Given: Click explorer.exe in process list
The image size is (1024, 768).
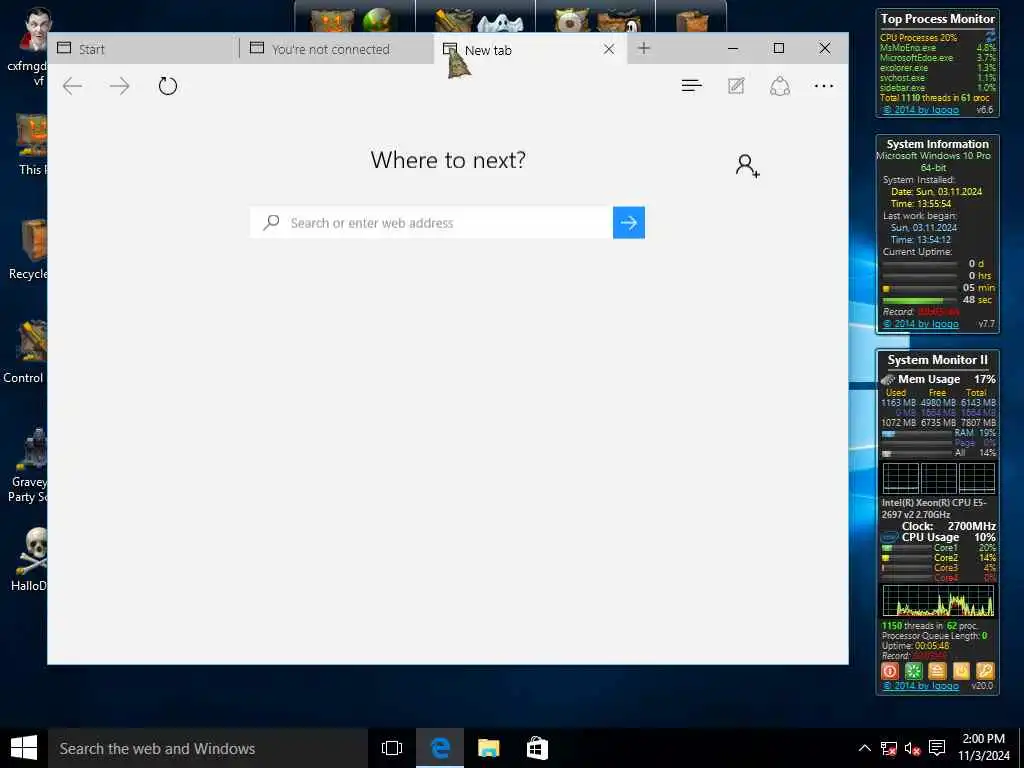Looking at the screenshot, I should [x=904, y=67].
